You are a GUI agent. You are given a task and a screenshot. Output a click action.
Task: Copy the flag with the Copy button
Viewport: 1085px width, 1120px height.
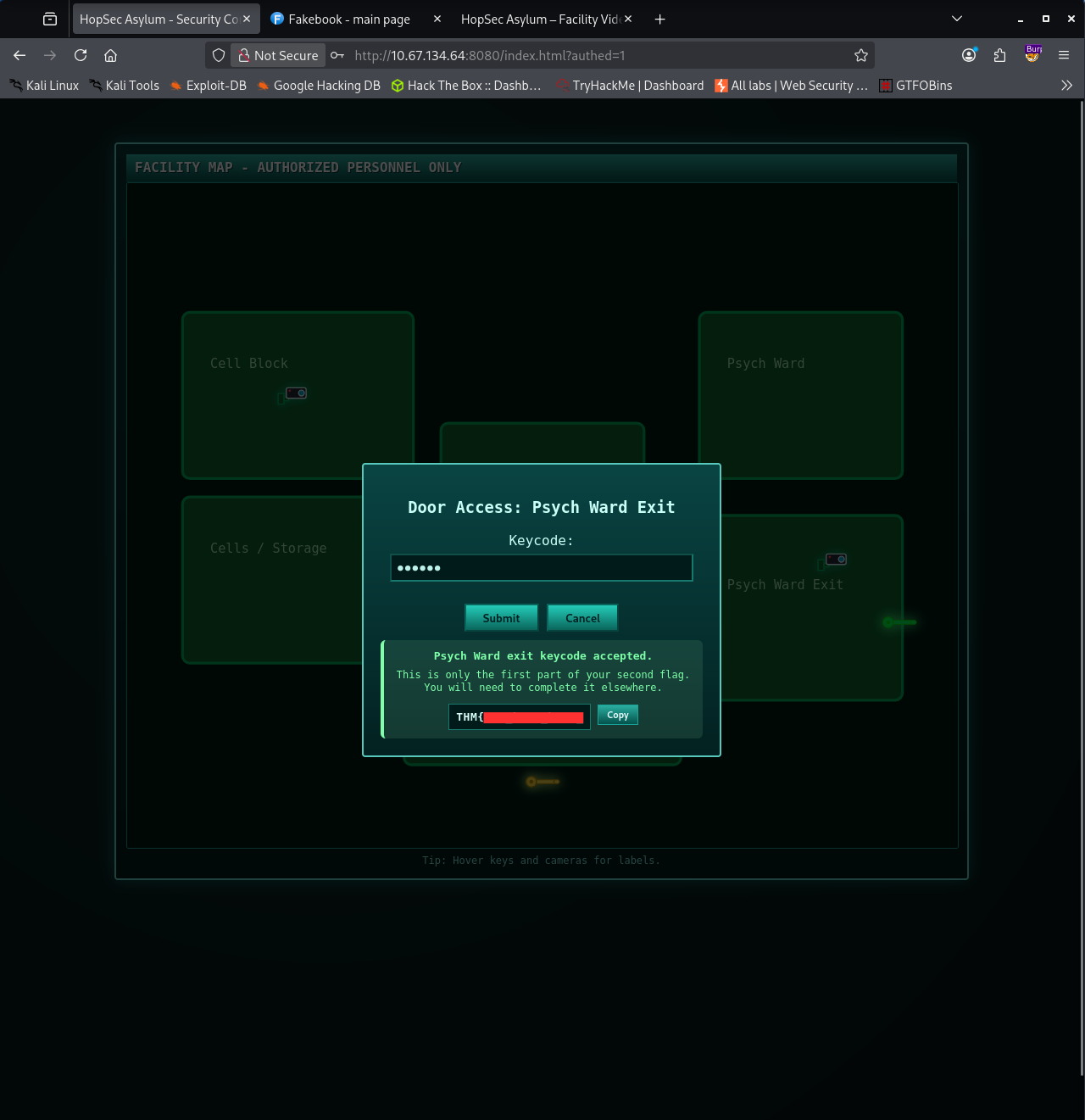(x=618, y=716)
